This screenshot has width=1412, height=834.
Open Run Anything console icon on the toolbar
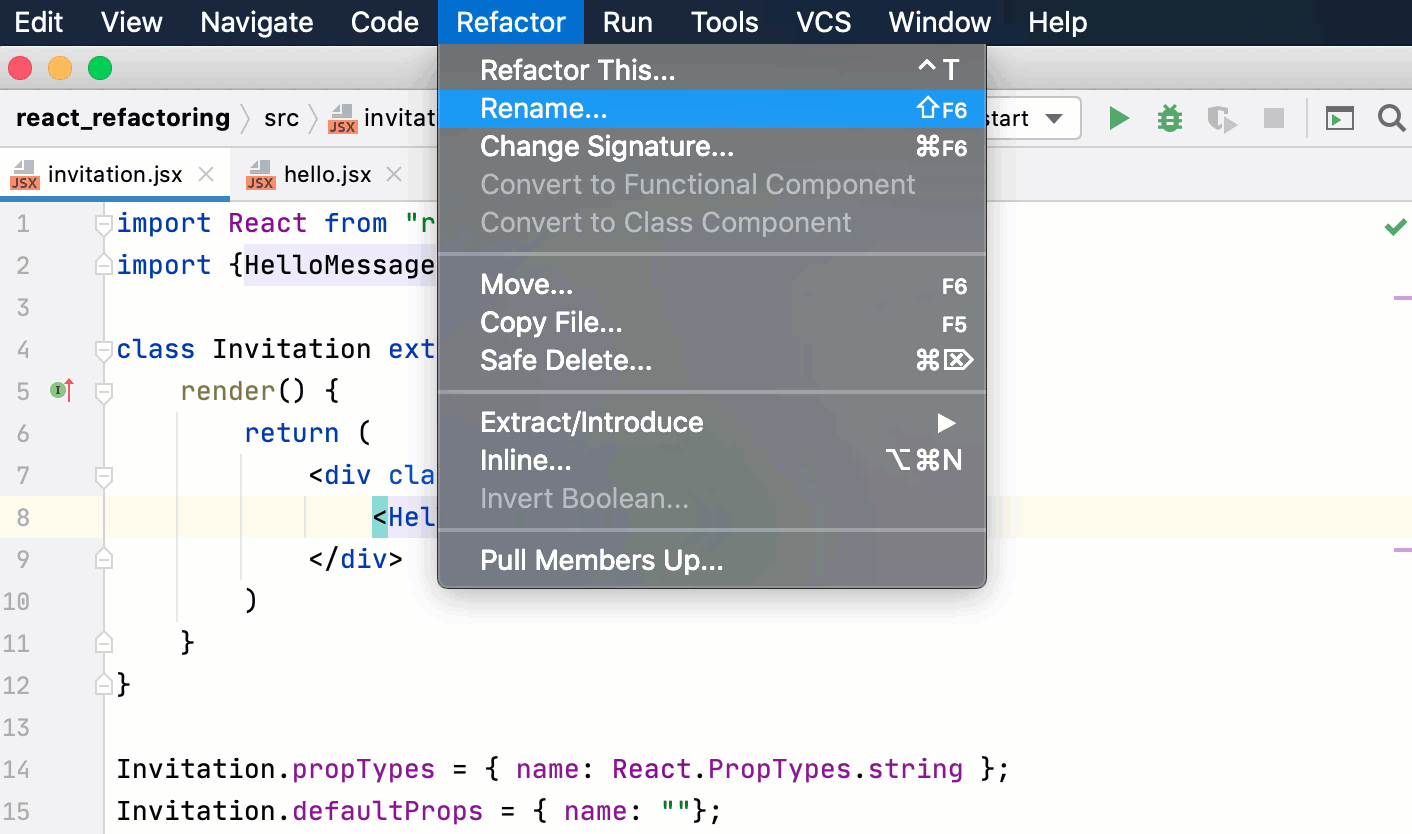(1340, 117)
